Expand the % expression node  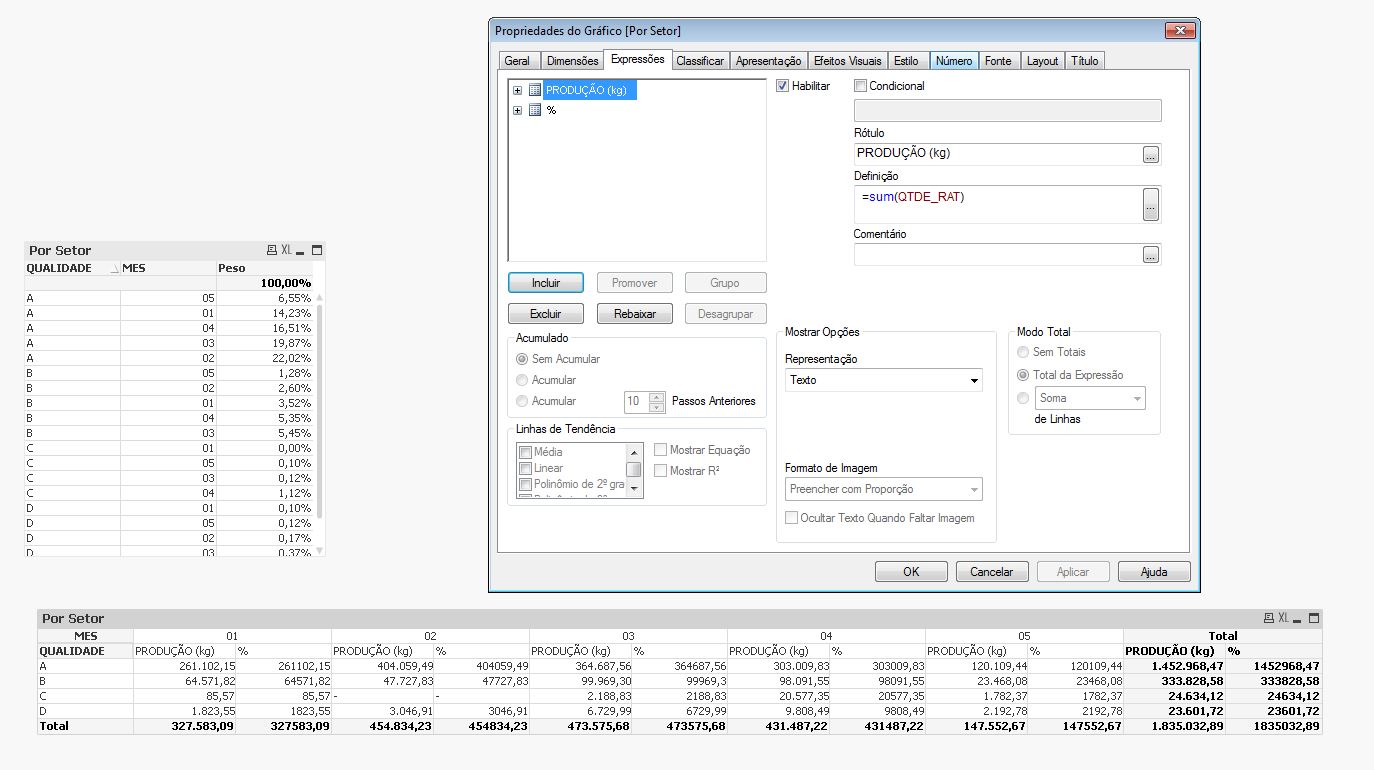(x=517, y=110)
